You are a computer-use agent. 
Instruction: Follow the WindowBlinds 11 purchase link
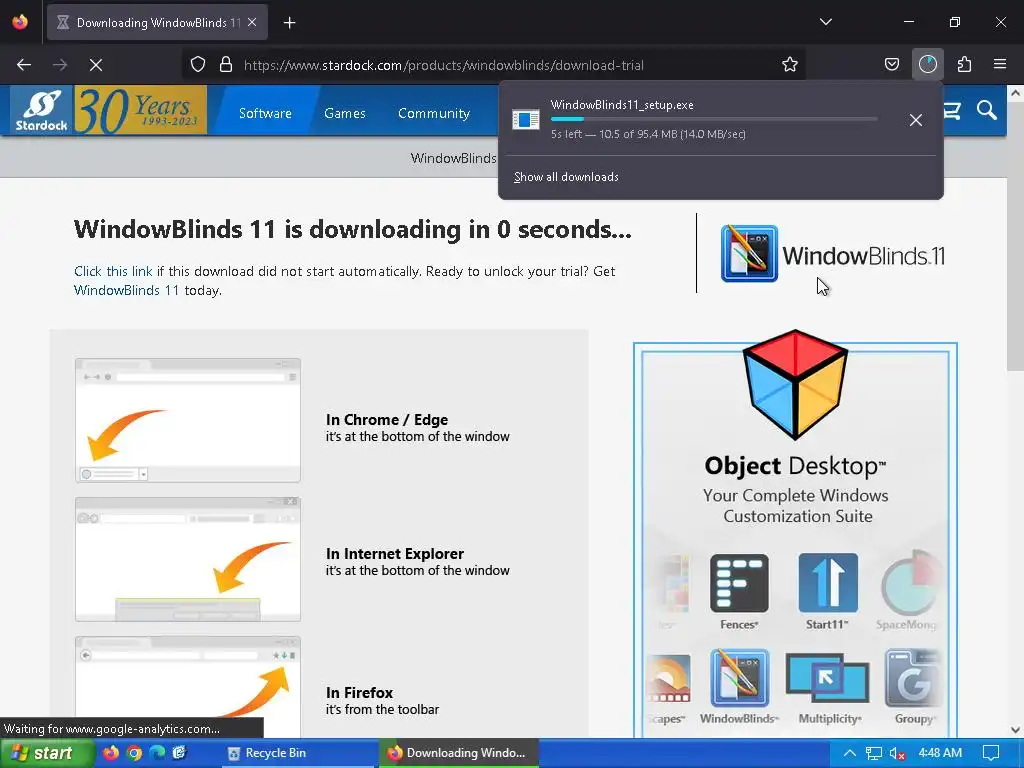click(x=126, y=290)
